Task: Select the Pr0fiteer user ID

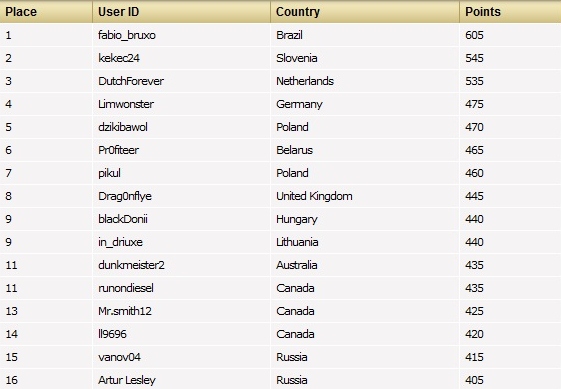Action: [x=118, y=150]
